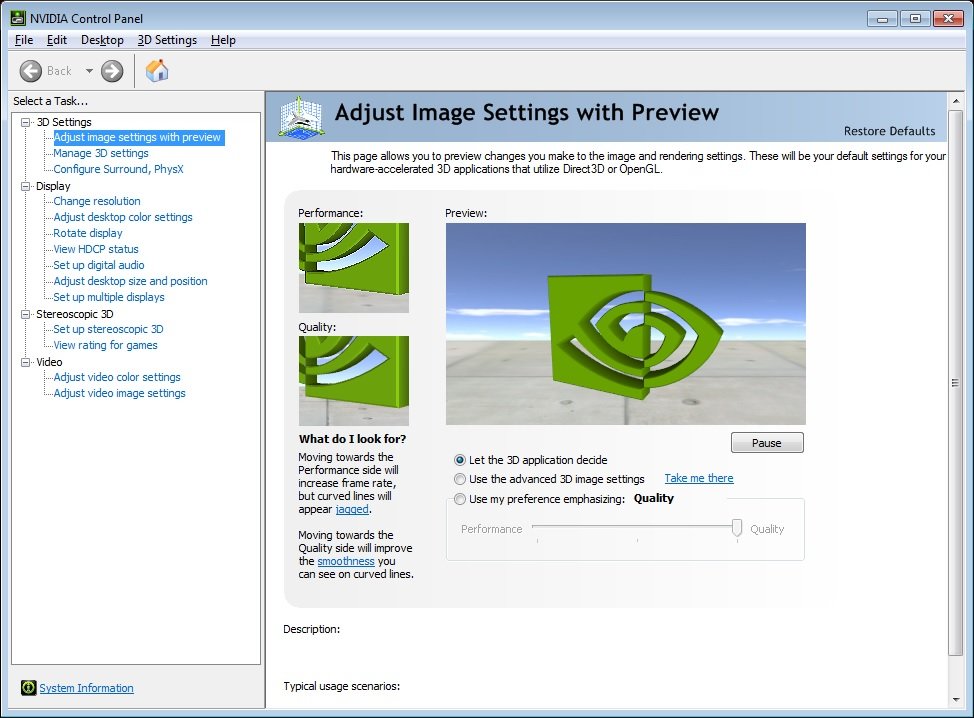
Task: Click the Take me there link
Action: point(699,478)
